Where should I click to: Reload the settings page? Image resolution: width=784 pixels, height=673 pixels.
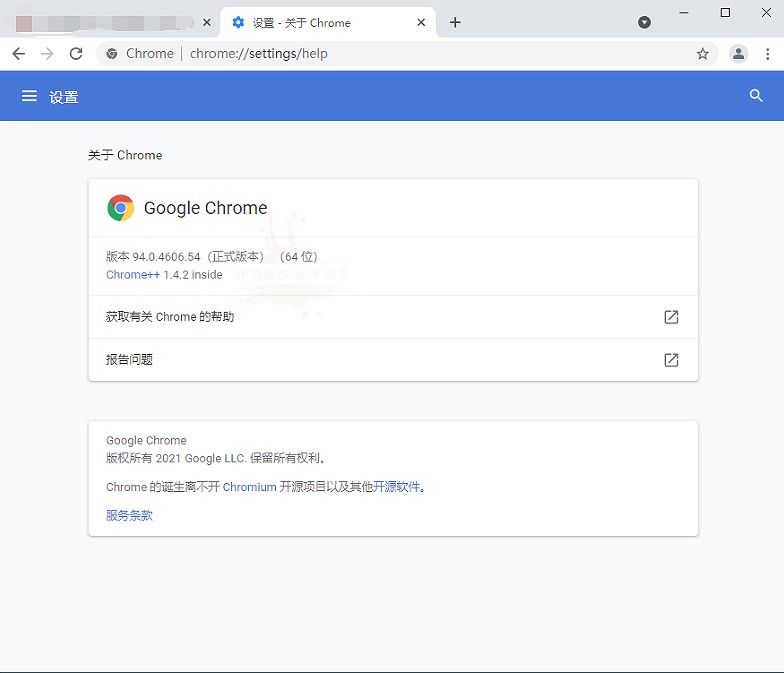(x=76, y=54)
